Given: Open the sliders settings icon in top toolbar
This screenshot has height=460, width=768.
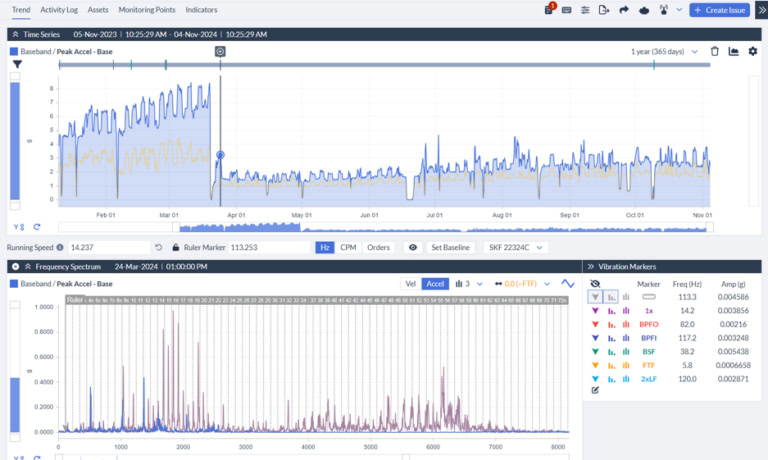Looking at the screenshot, I should 585,10.
